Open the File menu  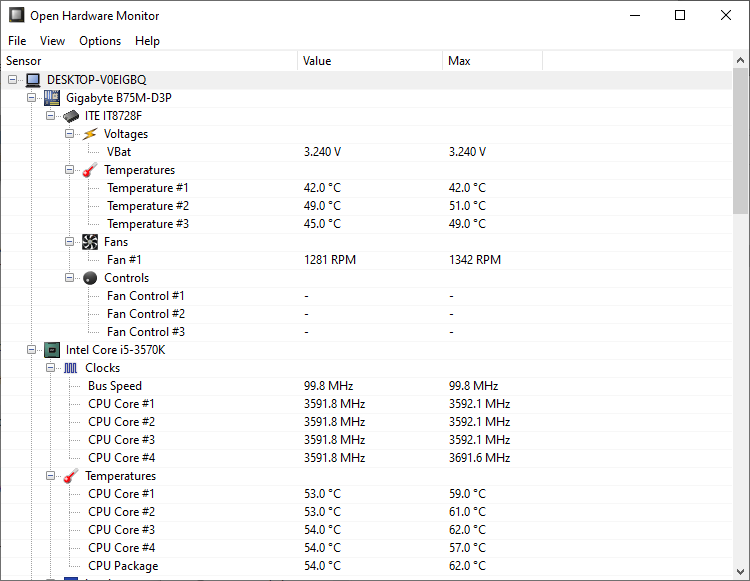17,41
